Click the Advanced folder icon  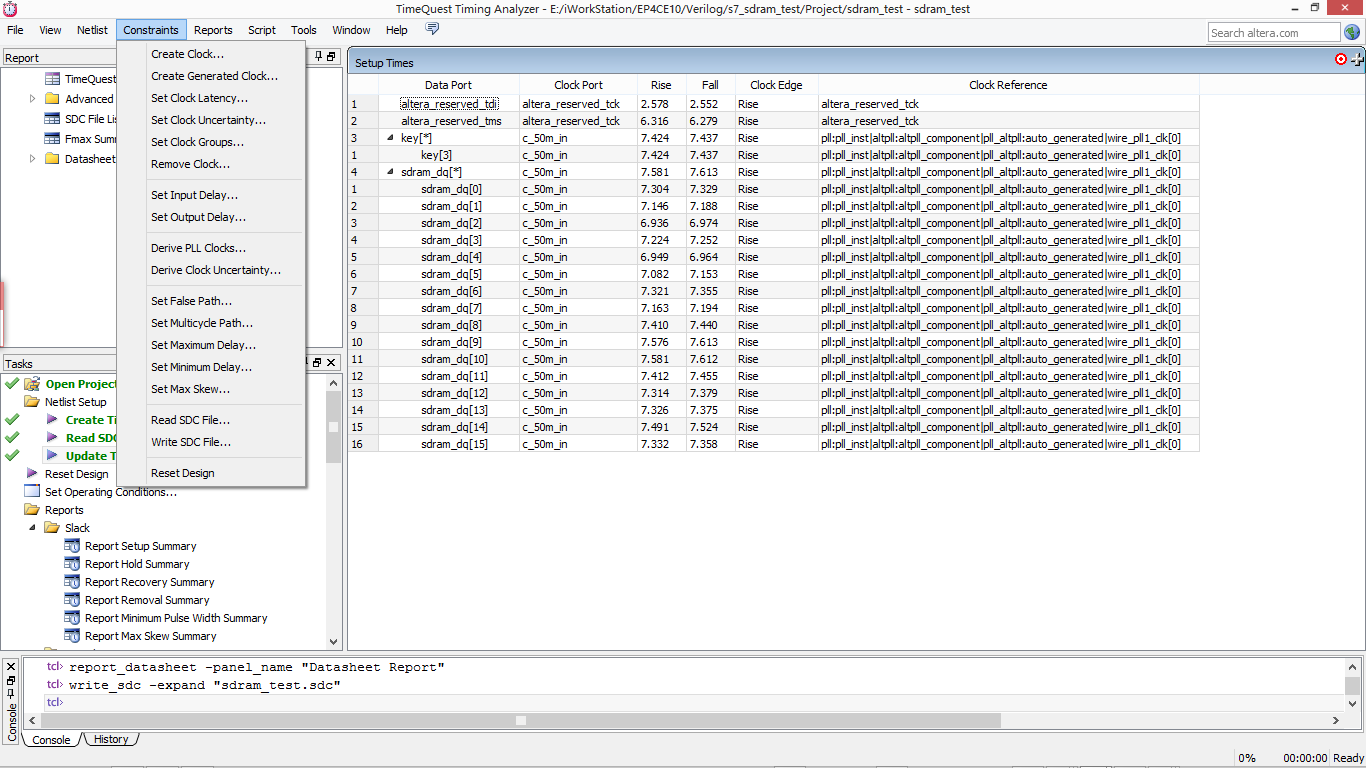[x=52, y=99]
